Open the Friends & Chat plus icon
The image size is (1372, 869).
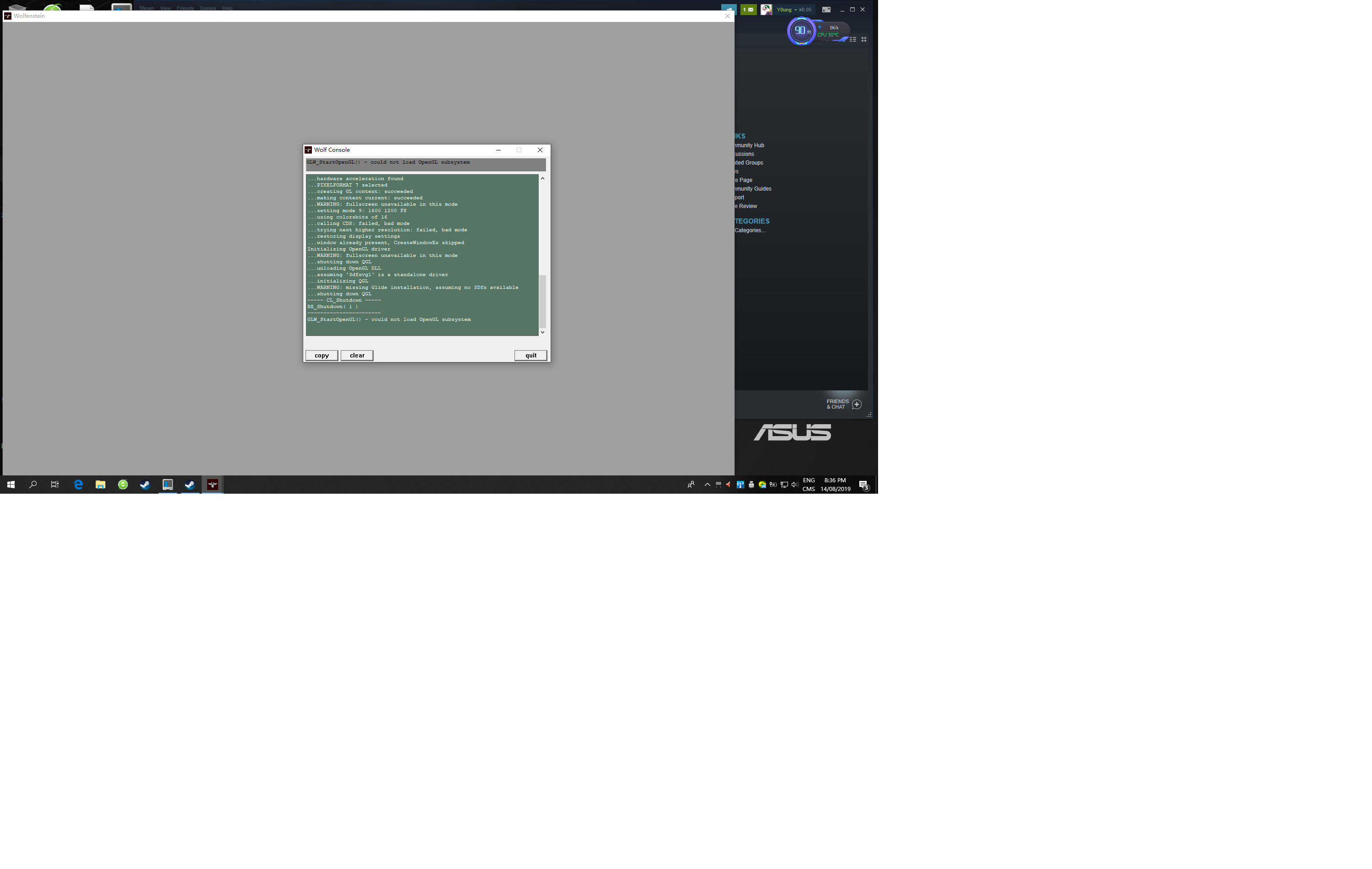tap(857, 404)
